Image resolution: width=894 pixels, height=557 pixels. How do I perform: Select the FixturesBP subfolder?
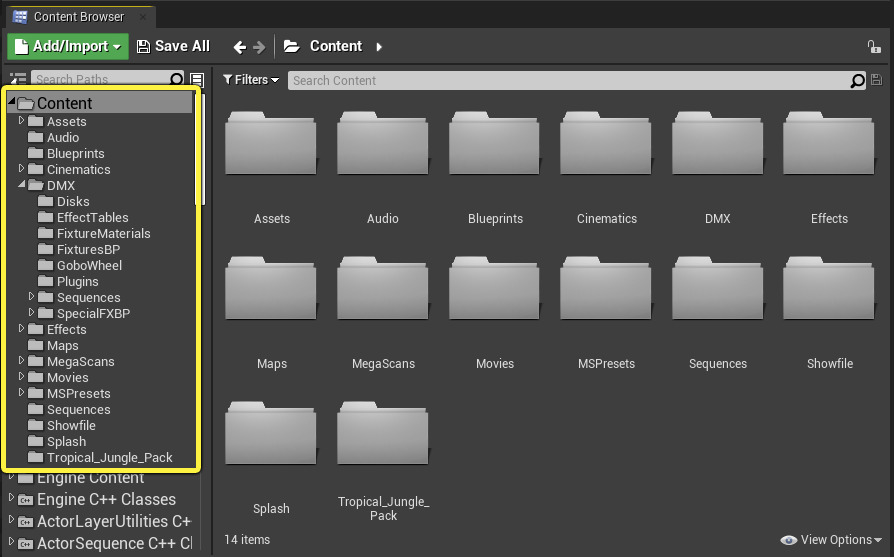click(88, 249)
